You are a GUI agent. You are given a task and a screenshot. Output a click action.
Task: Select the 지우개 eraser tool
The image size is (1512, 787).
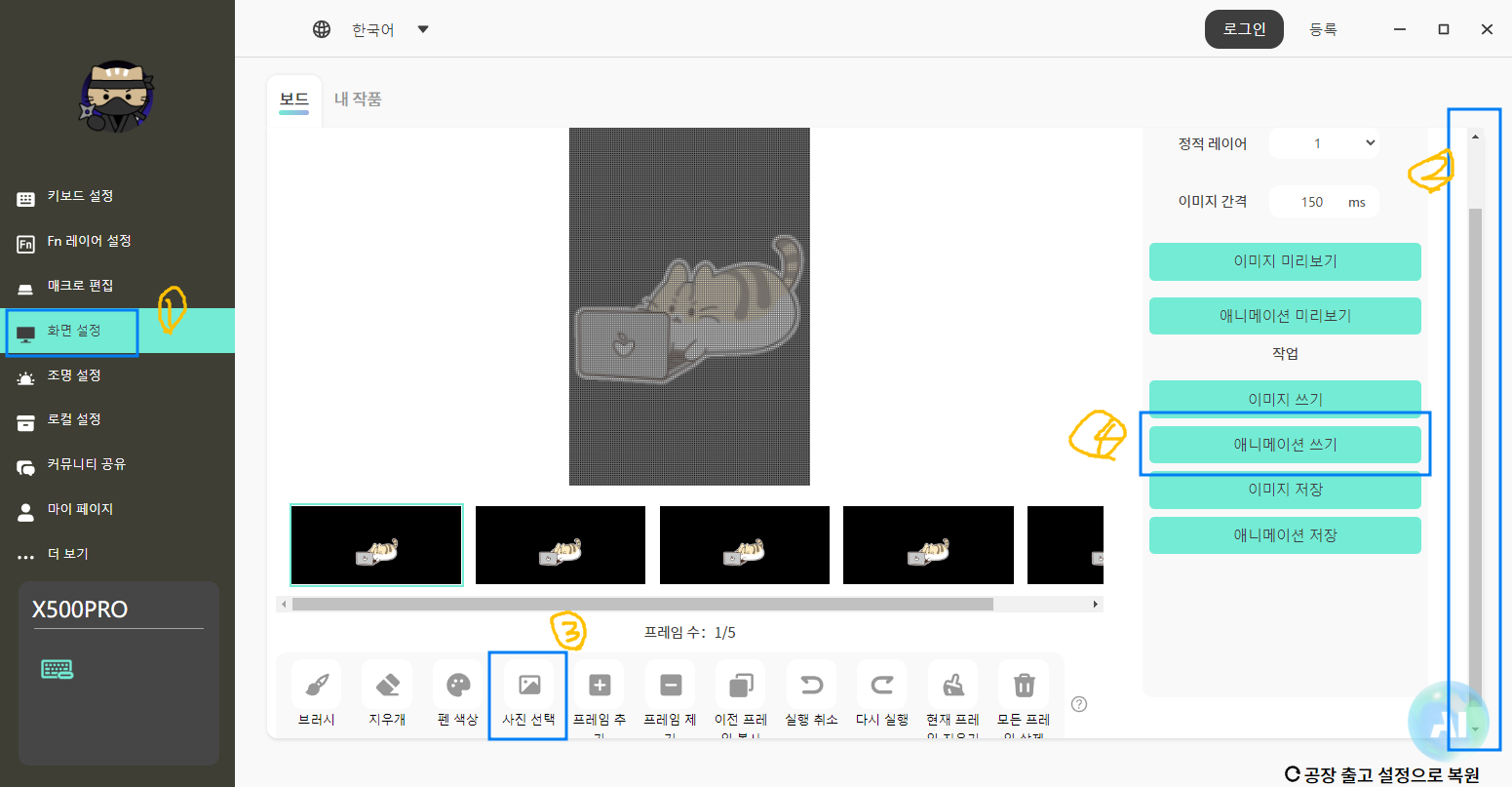click(387, 685)
